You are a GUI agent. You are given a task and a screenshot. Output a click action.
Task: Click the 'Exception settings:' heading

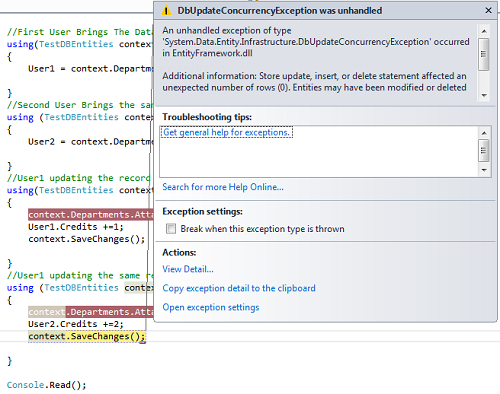(202, 212)
